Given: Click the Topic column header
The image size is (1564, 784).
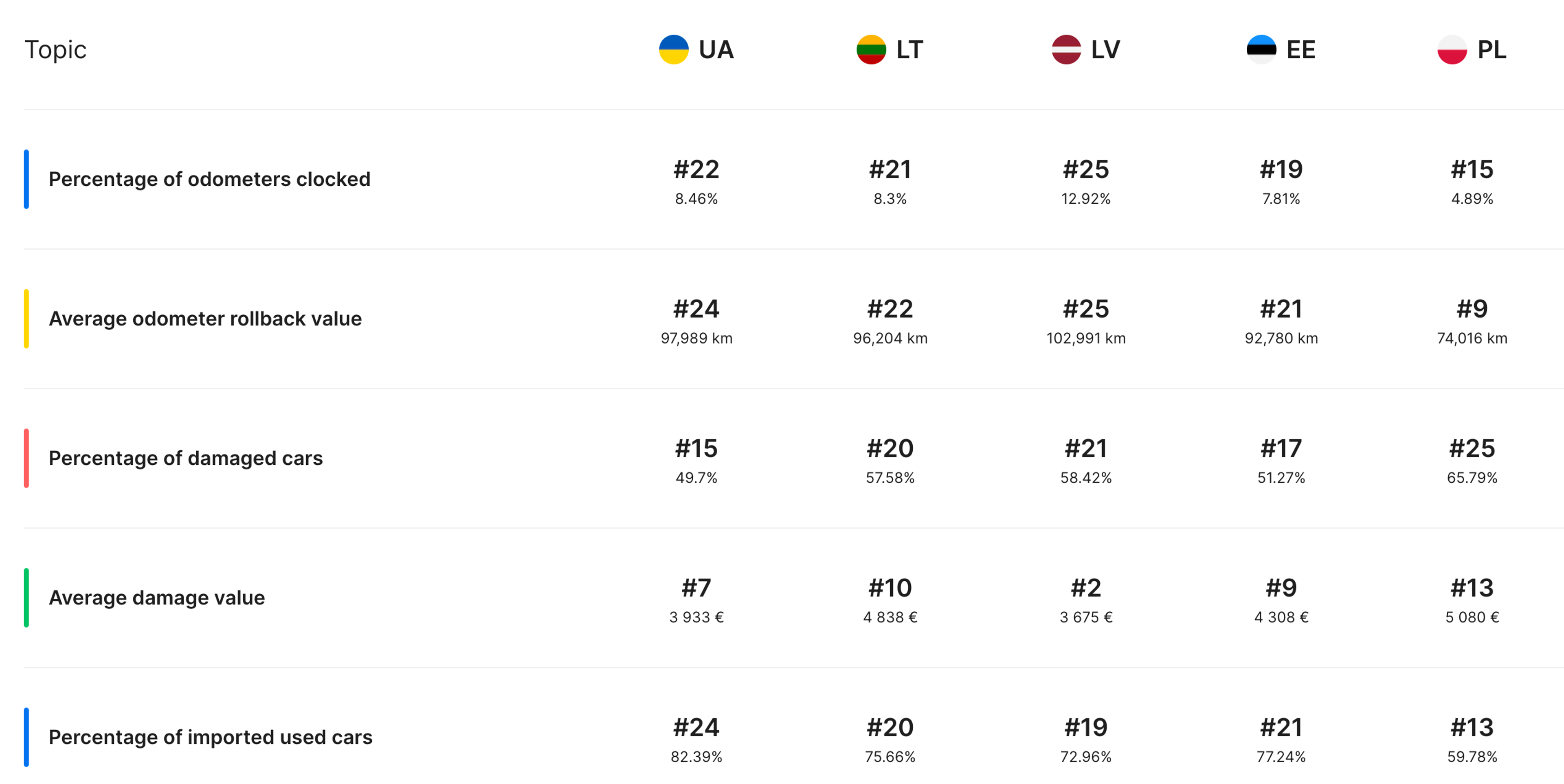Looking at the screenshot, I should (55, 49).
